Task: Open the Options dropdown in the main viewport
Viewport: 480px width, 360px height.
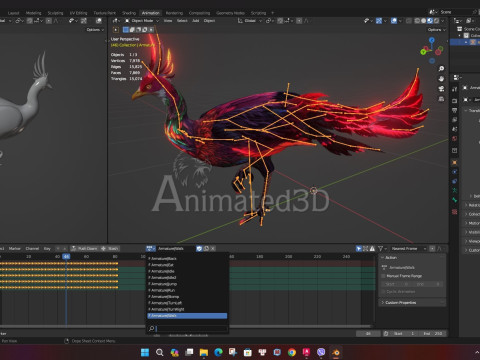Action: tap(436, 30)
